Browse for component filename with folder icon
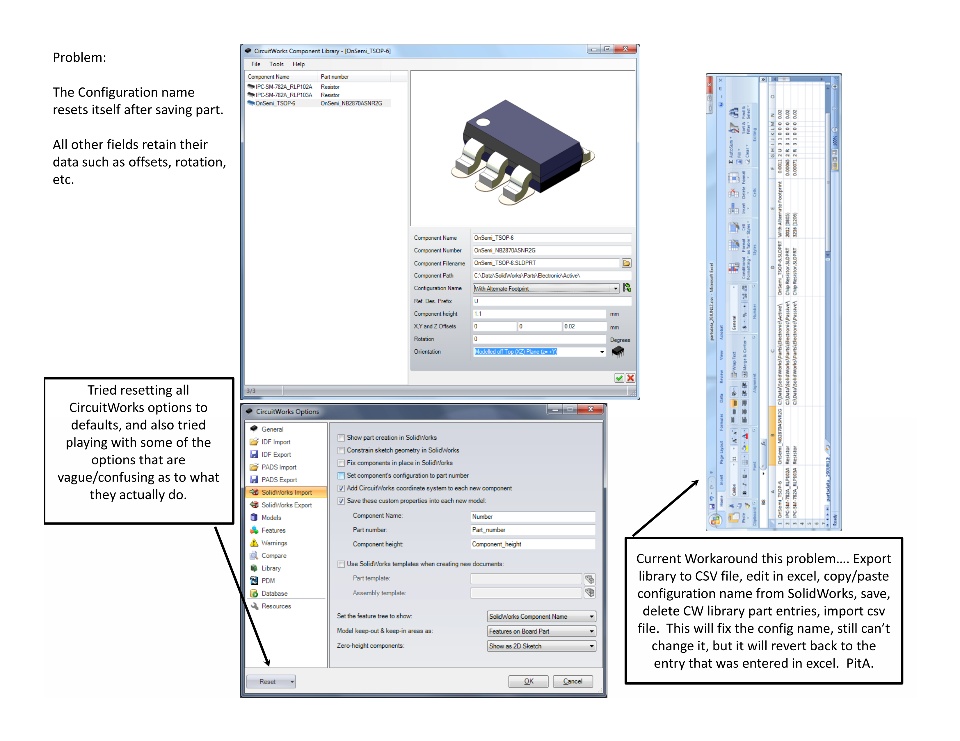This screenshot has width=960, height=741. click(626, 263)
